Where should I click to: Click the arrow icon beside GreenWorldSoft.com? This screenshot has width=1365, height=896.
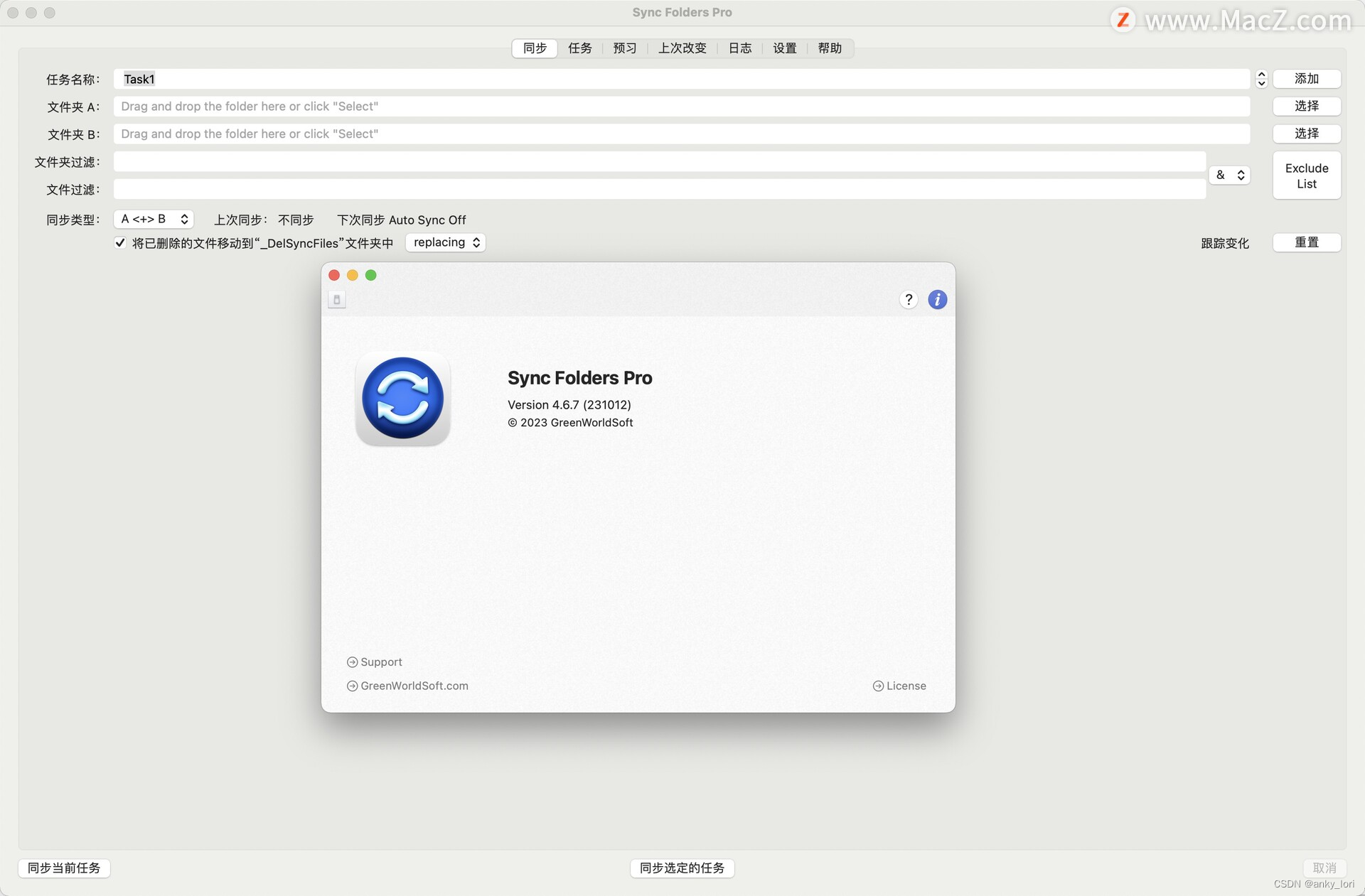[352, 686]
